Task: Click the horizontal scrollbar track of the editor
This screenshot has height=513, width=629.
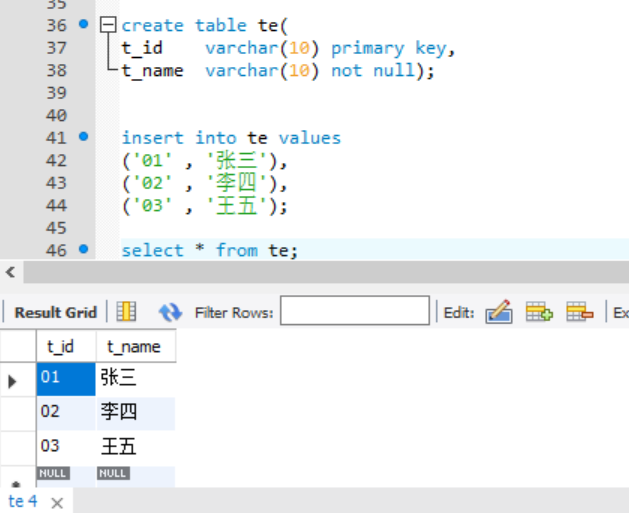Action: click(x=326, y=272)
